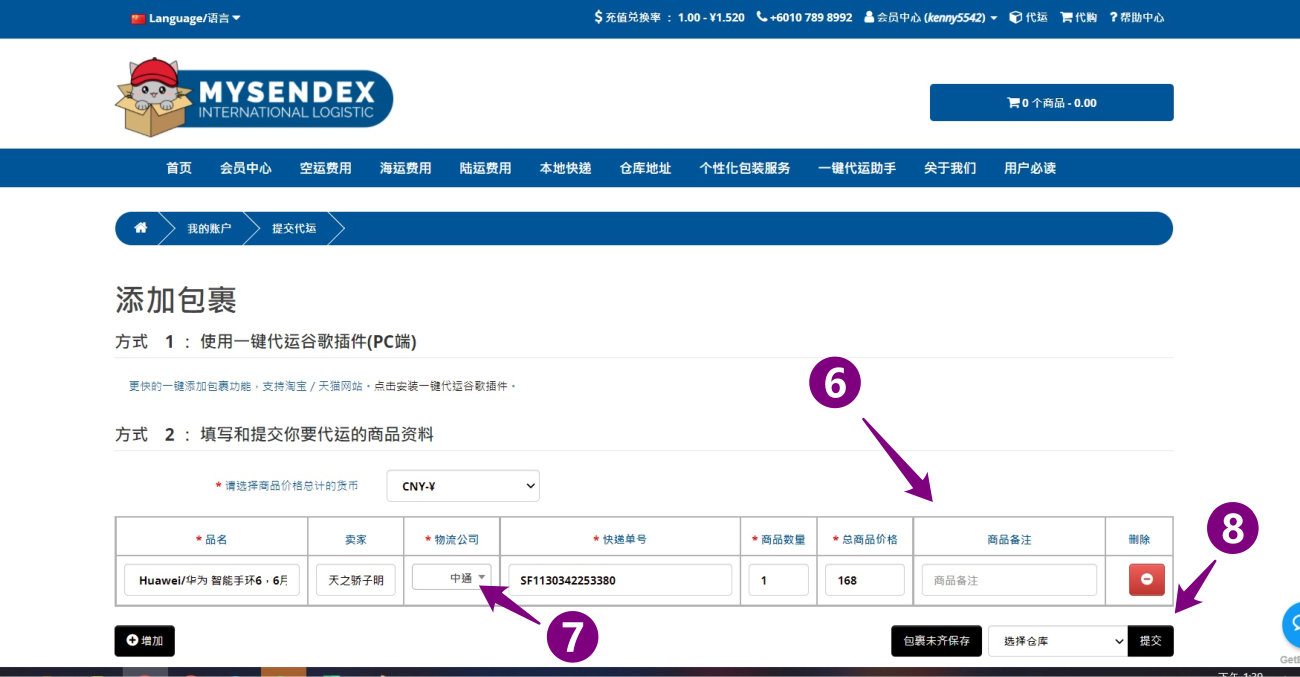
Task: Expand the CNY-¥ currency dropdown
Action: (463, 486)
